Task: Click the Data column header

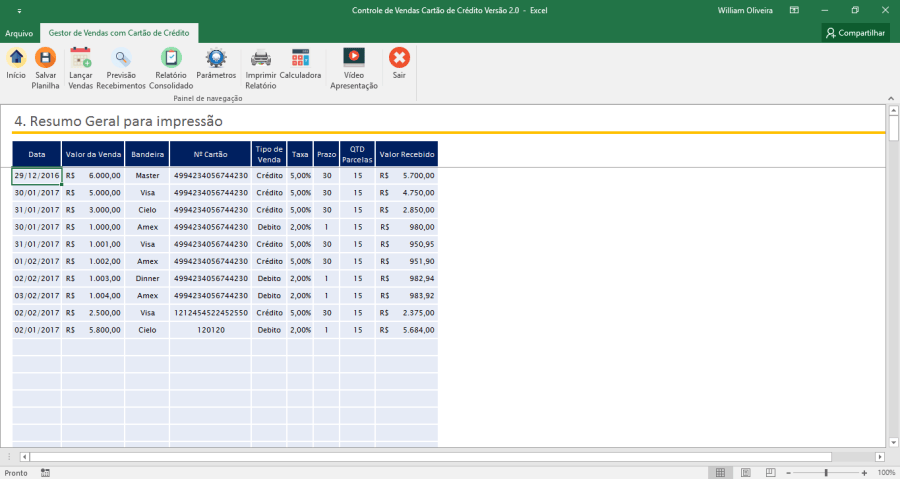Action: pyautogui.click(x=37, y=154)
